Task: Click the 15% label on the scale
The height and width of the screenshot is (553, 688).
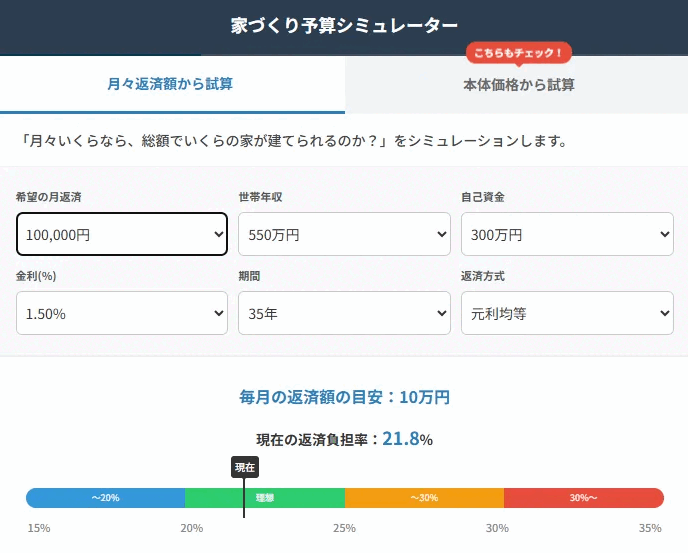Action: pos(38,528)
